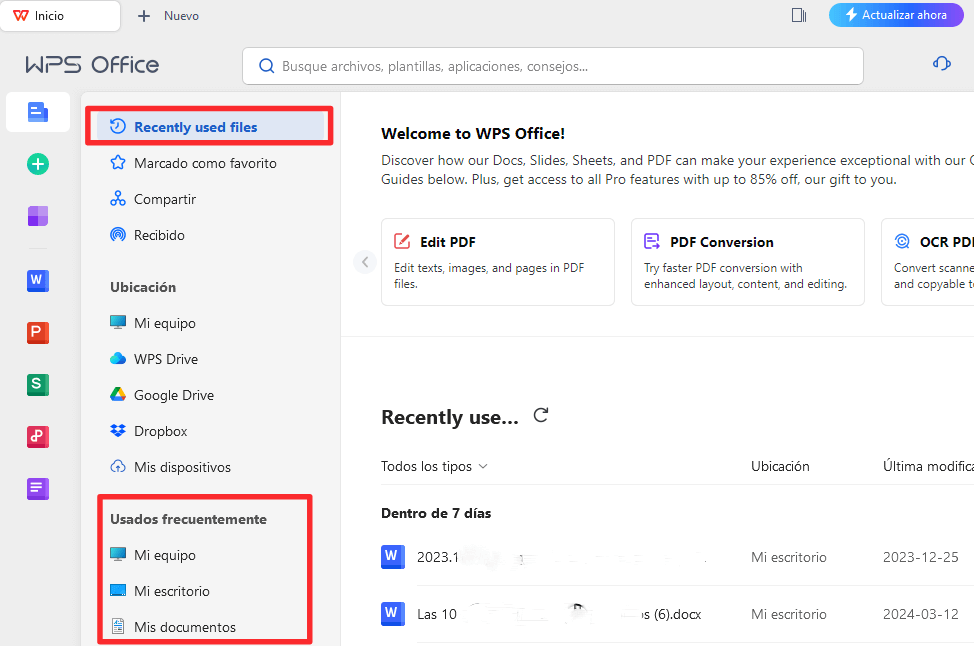
Task: Open the Compartir section
Action: point(153,199)
